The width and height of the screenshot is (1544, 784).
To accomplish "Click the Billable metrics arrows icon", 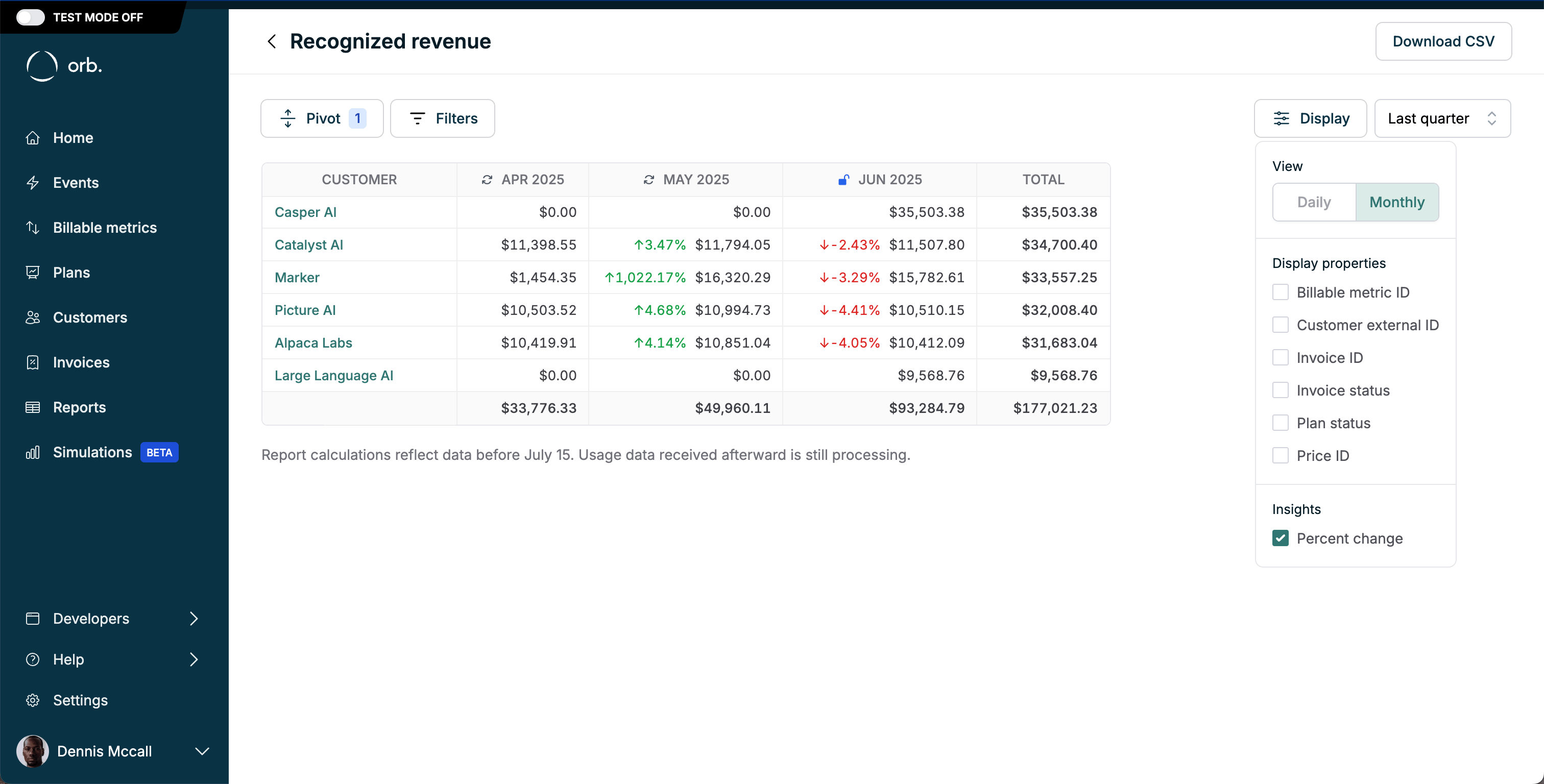I will (x=33, y=228).
